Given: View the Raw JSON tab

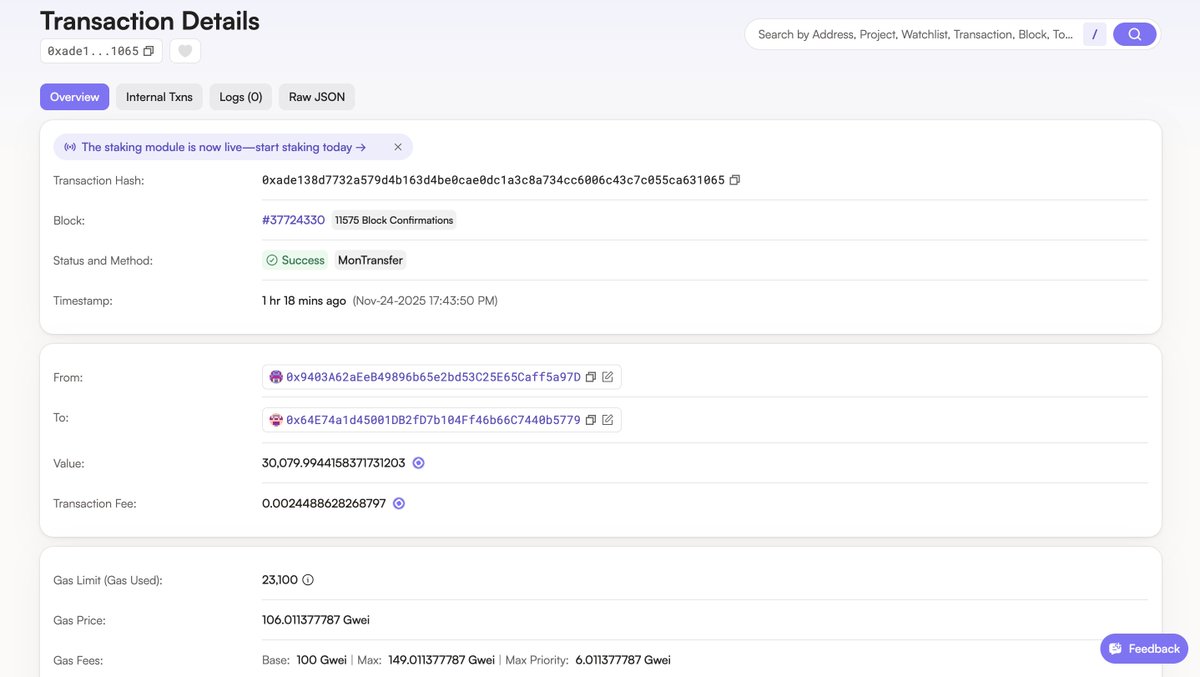Looking at the screenshot, I should (317, 97).
